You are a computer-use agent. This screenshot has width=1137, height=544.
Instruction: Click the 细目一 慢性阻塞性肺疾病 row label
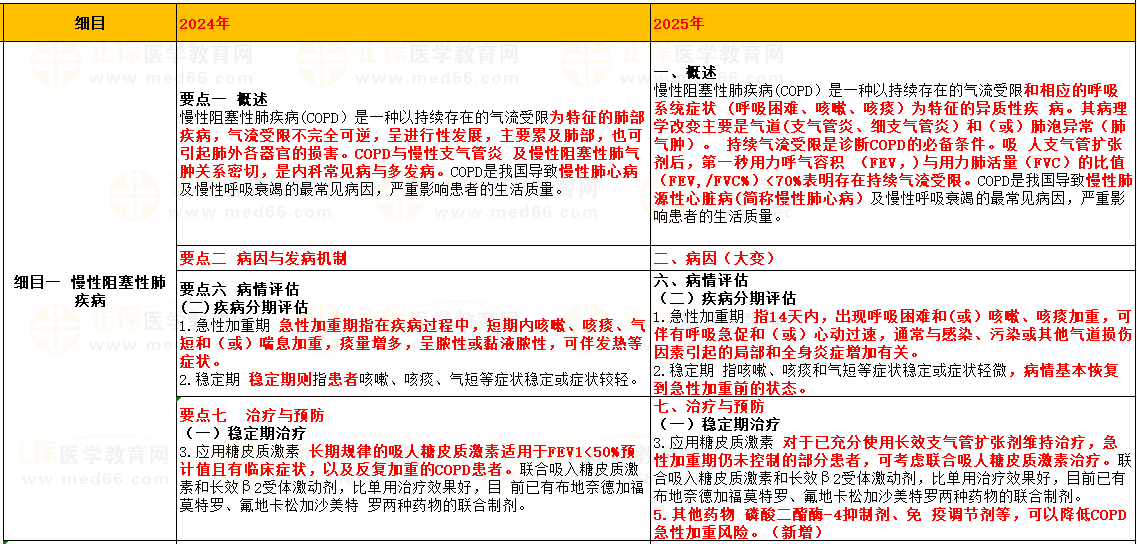(88, 291)
